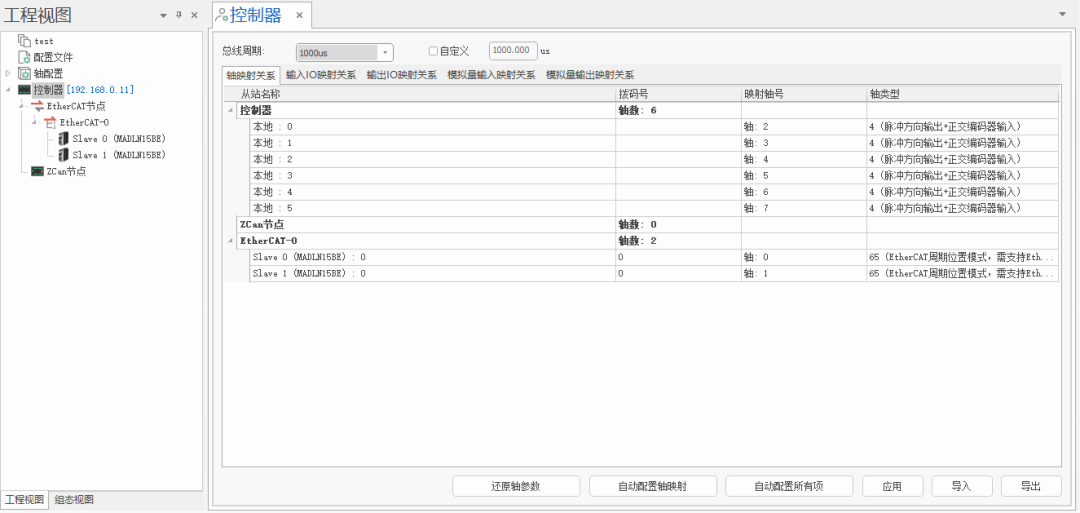This screenshot has height=513, width=1080.
Task: Open the 输出IO映射关系 tab
Action: 402,75
